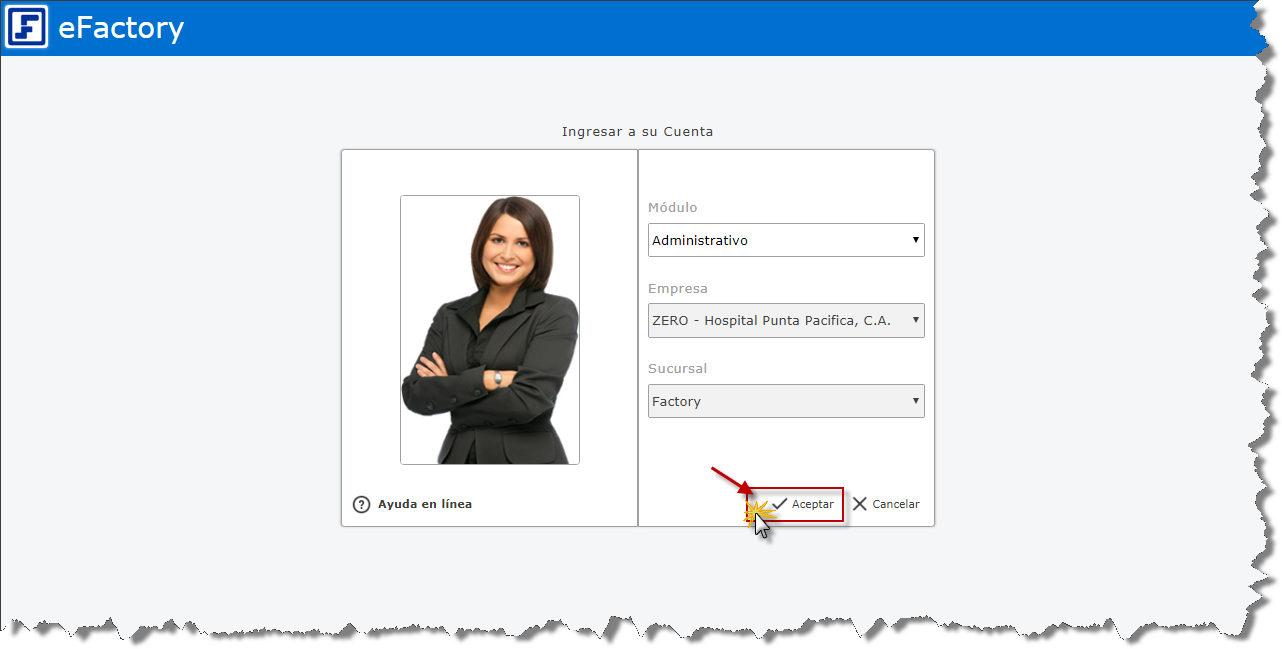Screen dimensions: 1282x649
Task: Click the eFactory logo icon
Action: click(26, 27)
